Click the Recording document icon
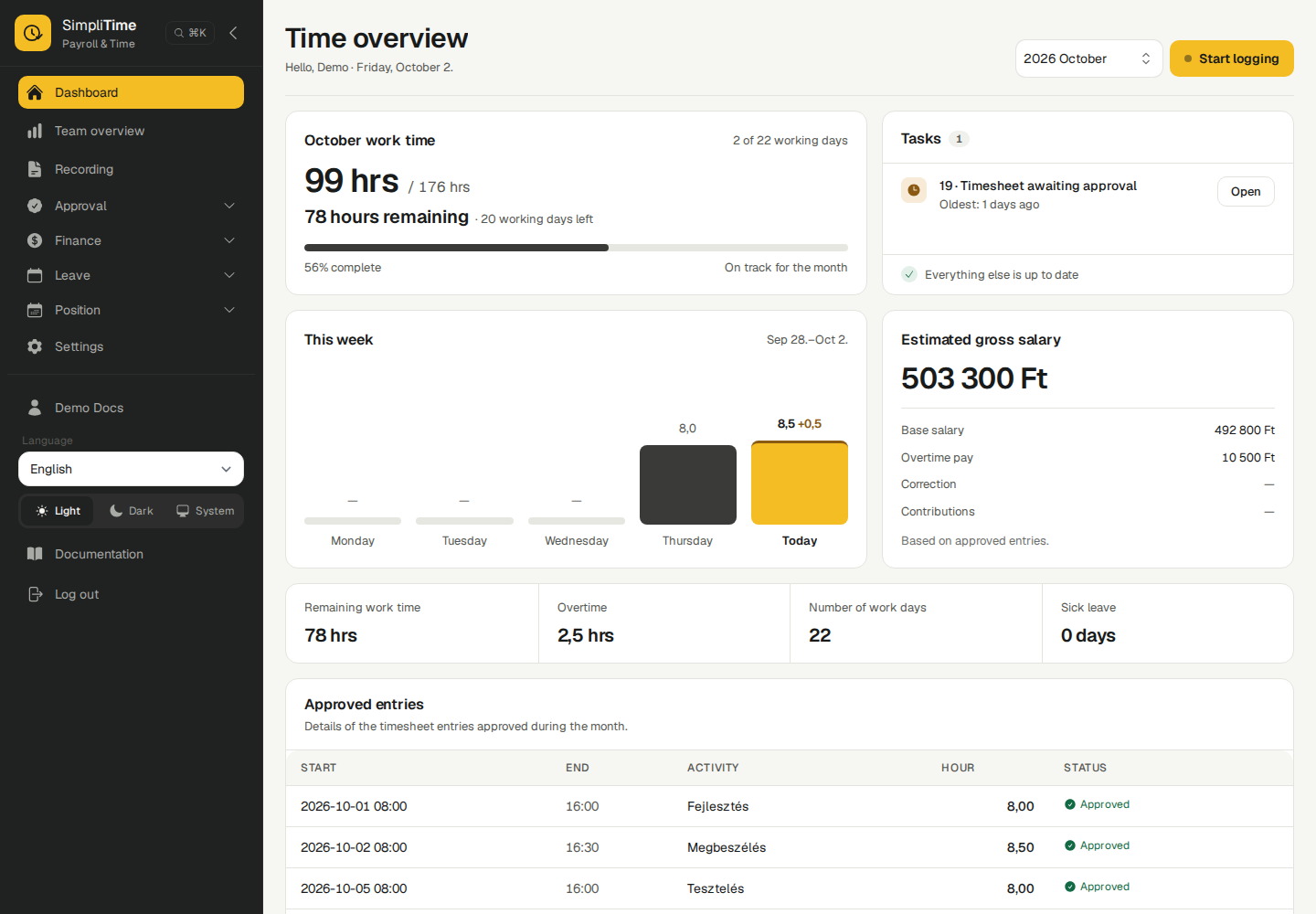This screenshot has width=1316, height=914. coord(35,169)
